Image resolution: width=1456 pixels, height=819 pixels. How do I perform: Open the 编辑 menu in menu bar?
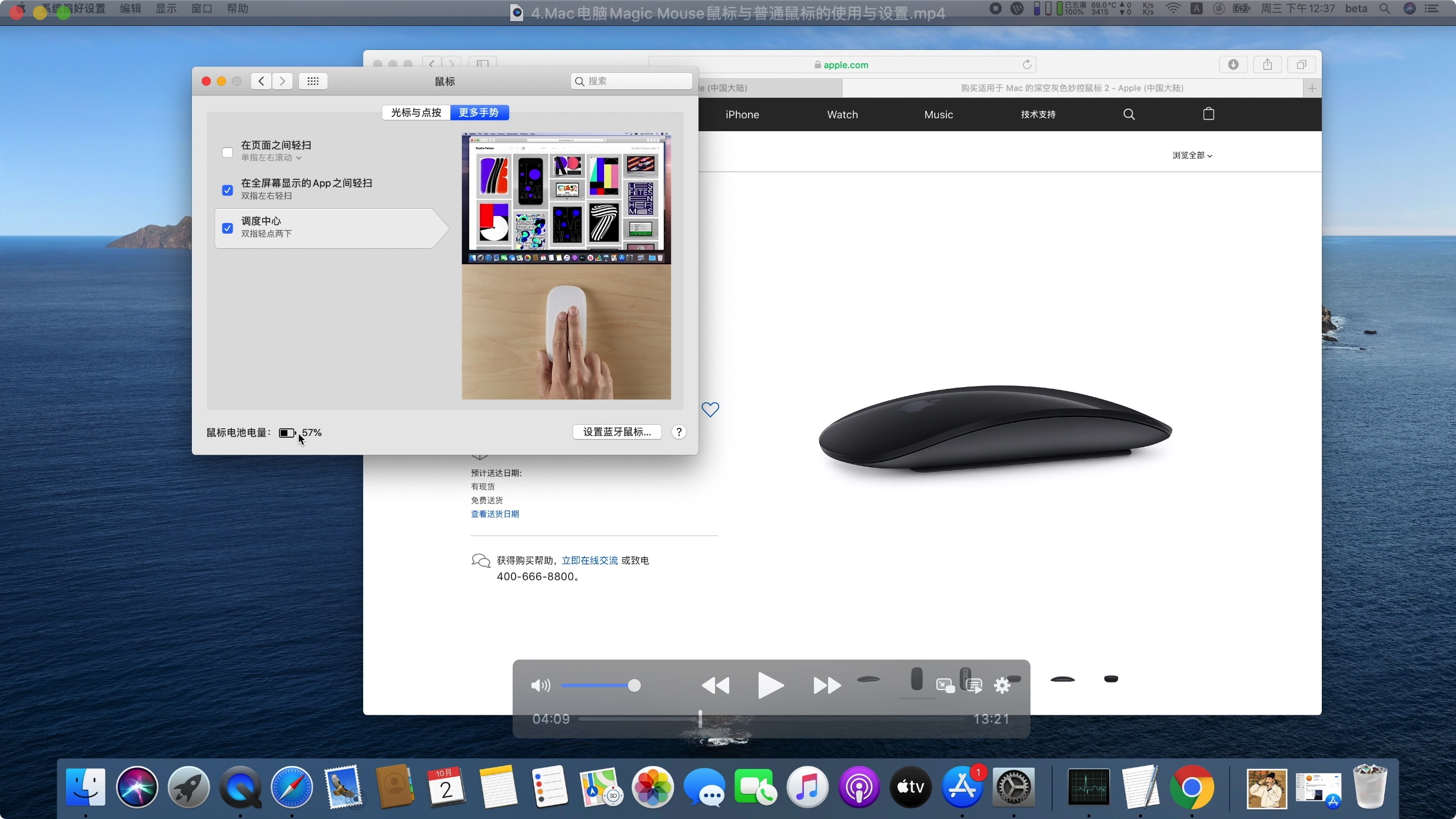[x=130, y=9]
